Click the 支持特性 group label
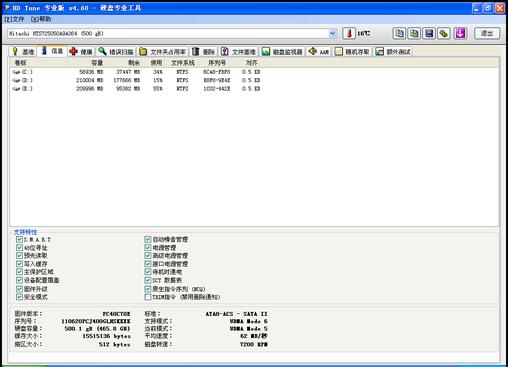Image resolution: width=508 pixels, height=367 pixels. (25, 232)
